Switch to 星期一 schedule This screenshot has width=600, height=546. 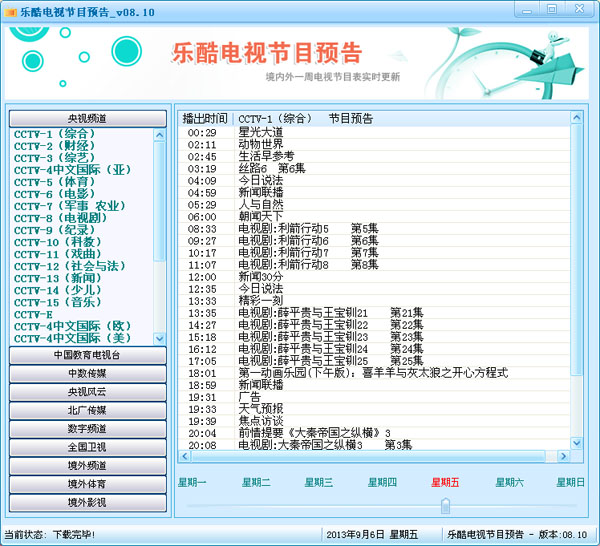(192, 482)
